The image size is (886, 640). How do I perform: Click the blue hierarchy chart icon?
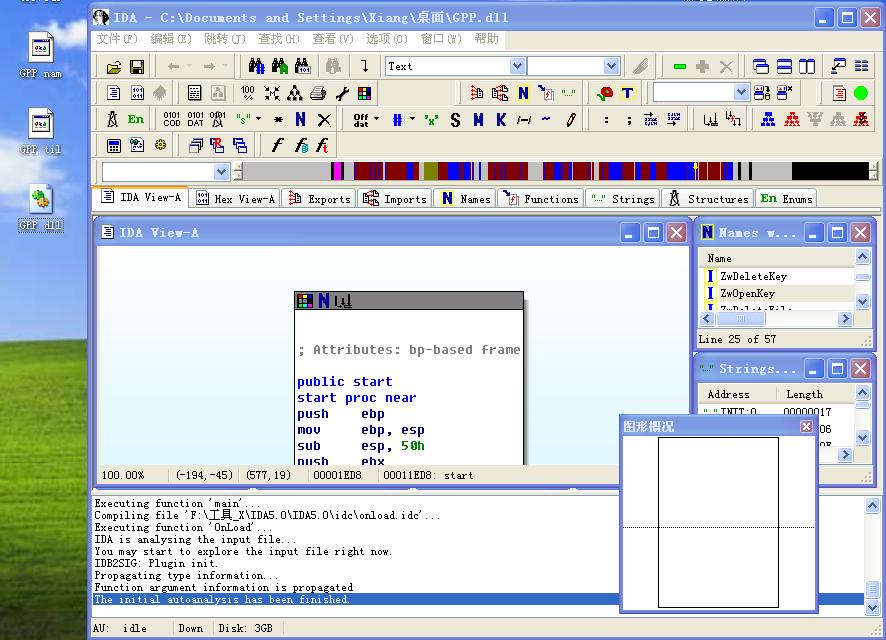[768, 119]
